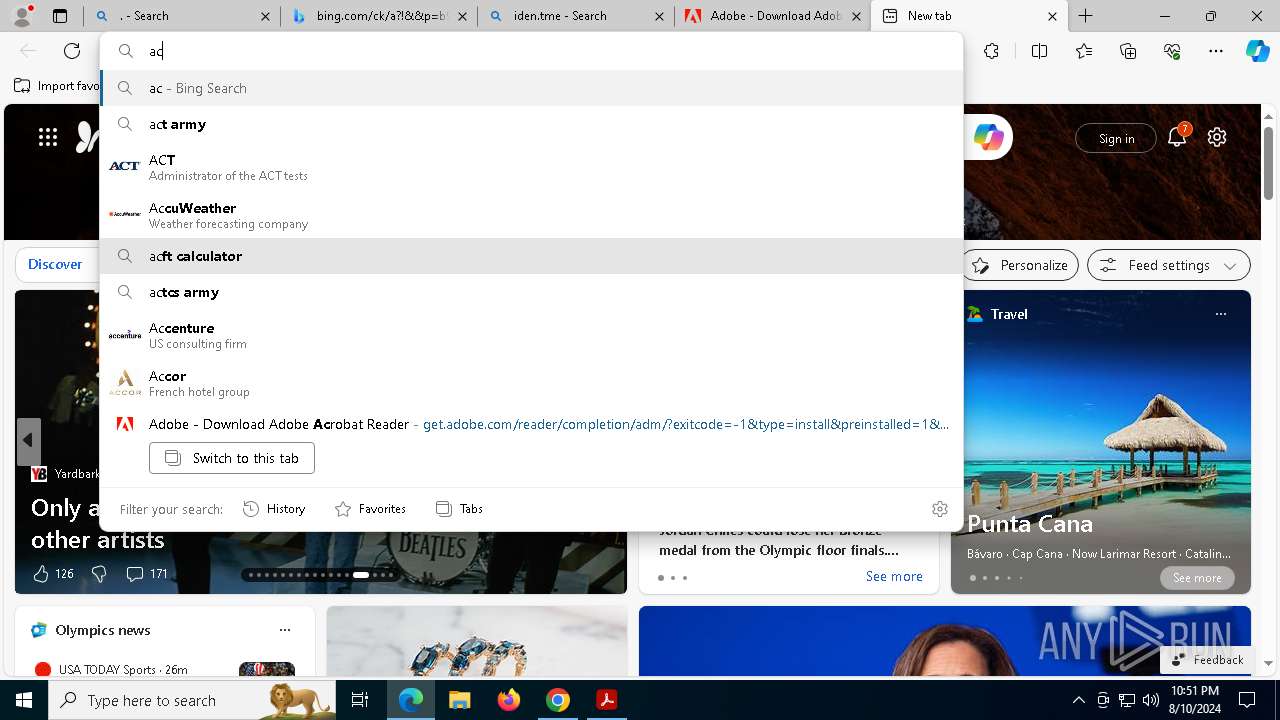Open Adobe Acrobat Reader history suggestion
This screenshot has width=1280, height=720.
pos(532,424)
